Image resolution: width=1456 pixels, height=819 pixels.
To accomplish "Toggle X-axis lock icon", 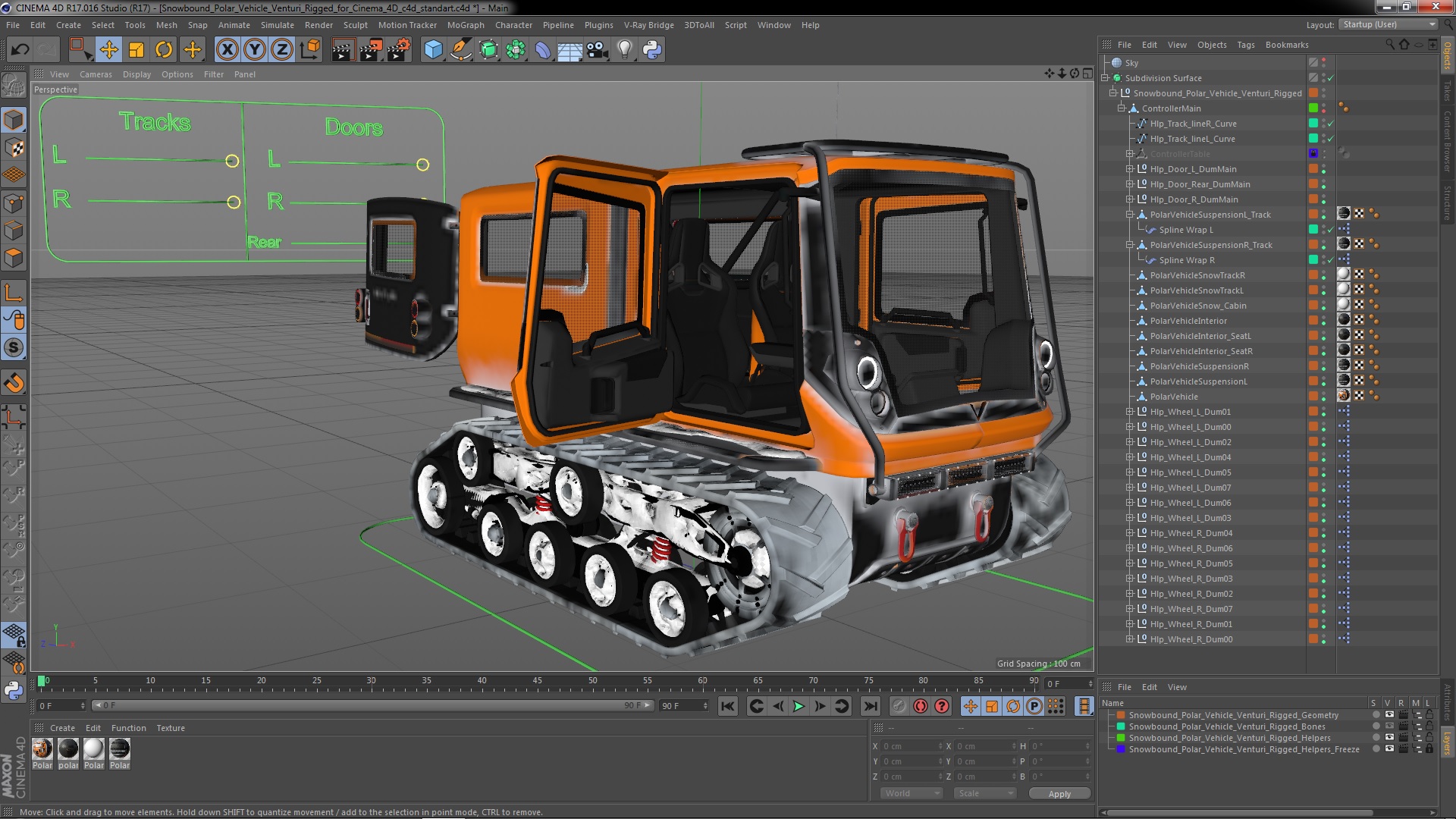I will [x=227, y=50].
